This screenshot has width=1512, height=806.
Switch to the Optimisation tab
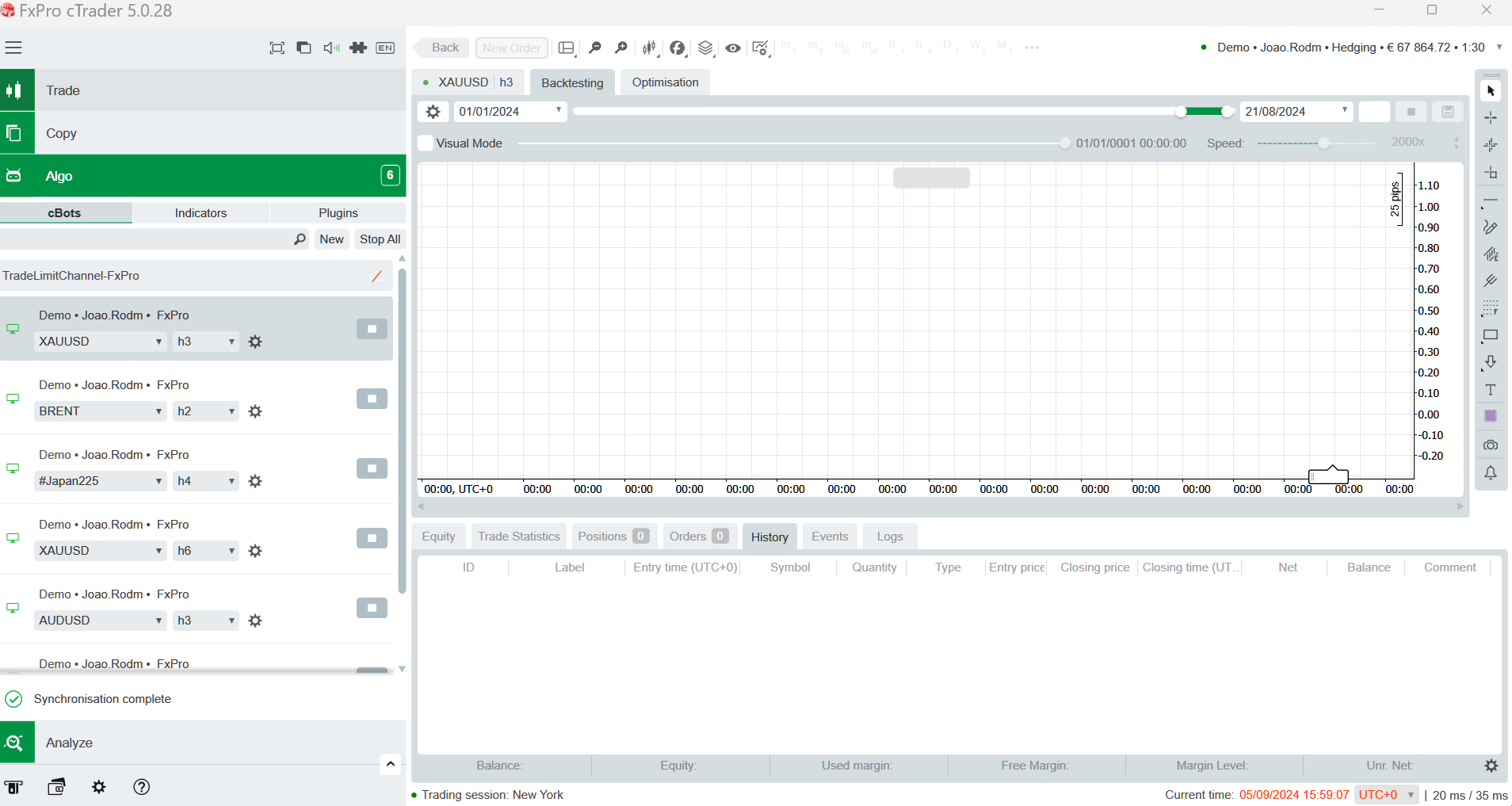coord(665,82)
